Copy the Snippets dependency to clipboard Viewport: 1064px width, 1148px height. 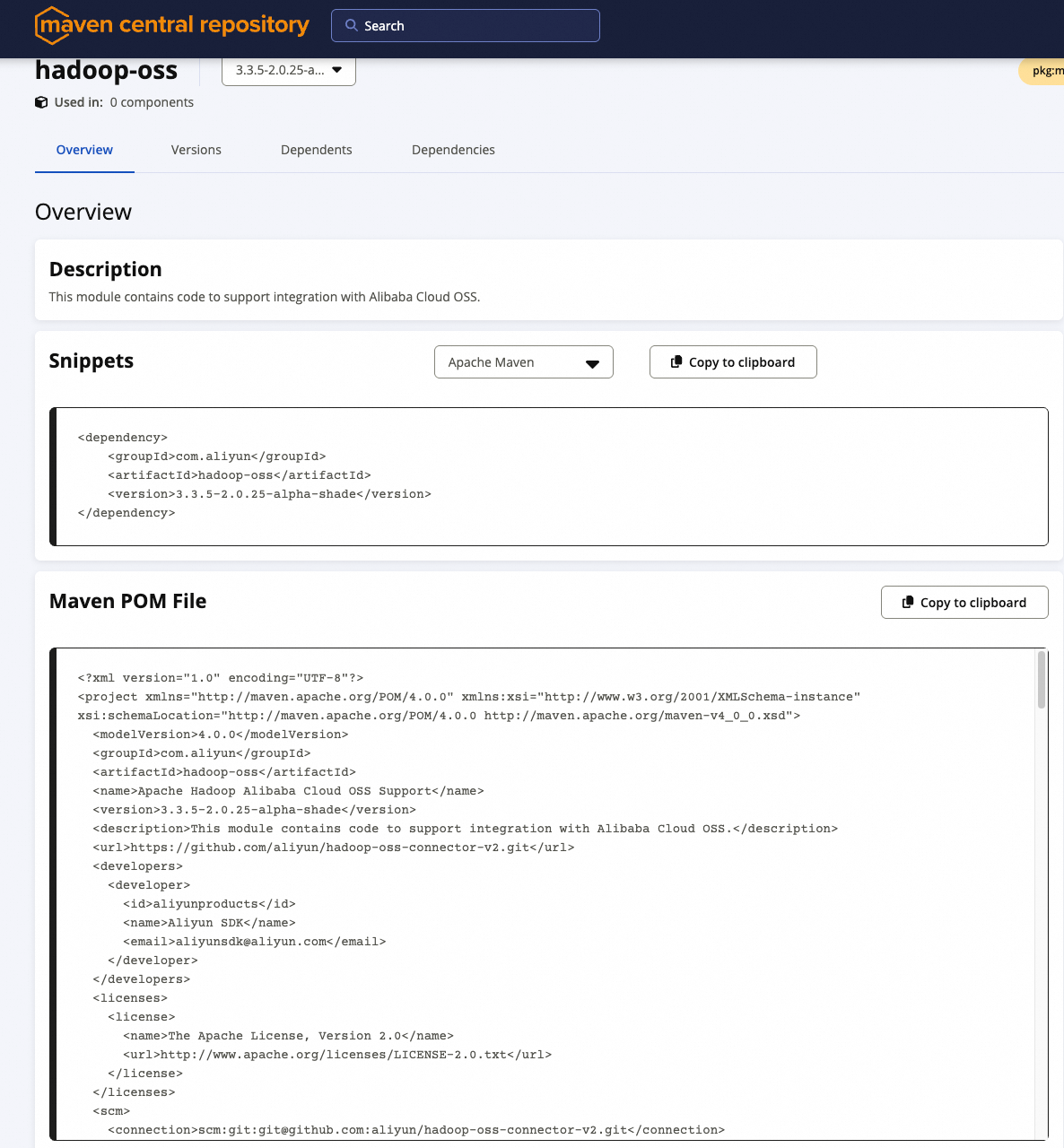[x=733, y=362]
